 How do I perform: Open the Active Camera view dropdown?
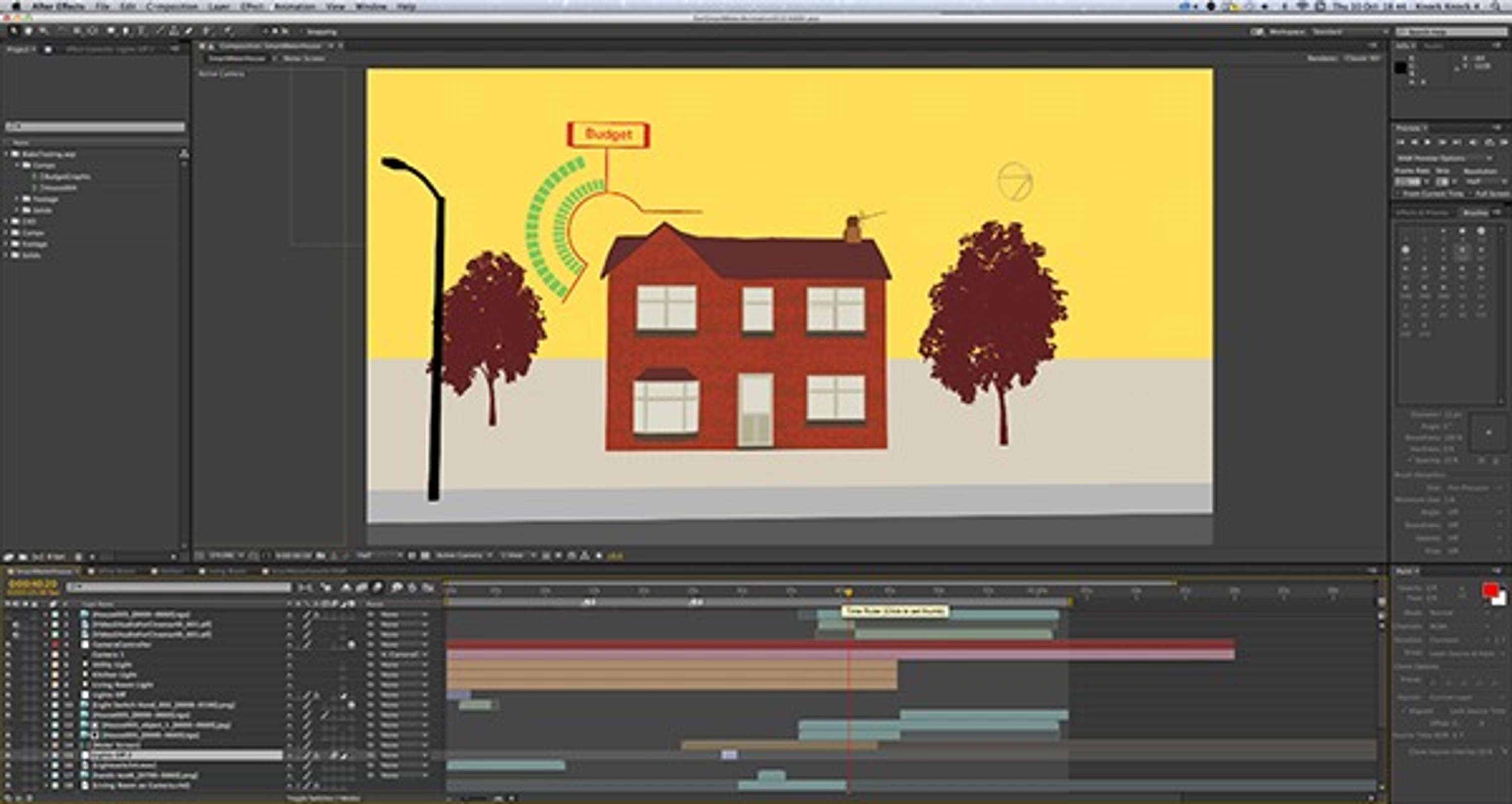click(x=463, y=555)
